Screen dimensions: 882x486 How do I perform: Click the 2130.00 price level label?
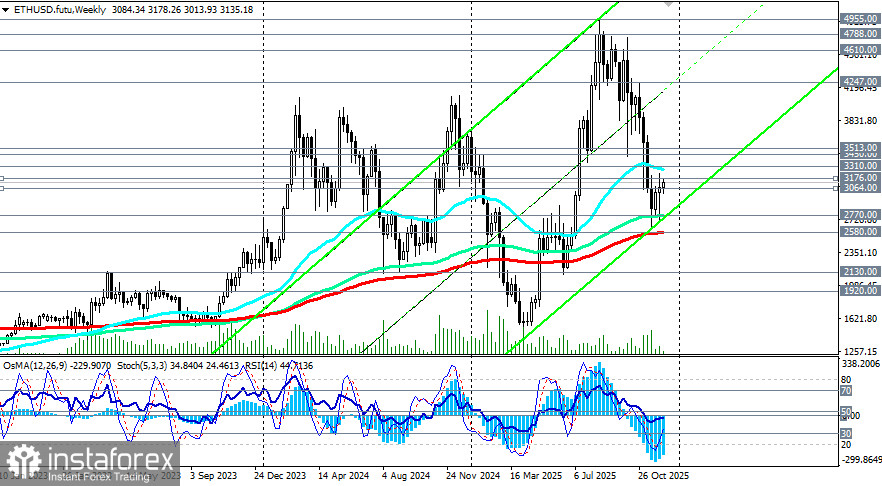tap(859, 271)
